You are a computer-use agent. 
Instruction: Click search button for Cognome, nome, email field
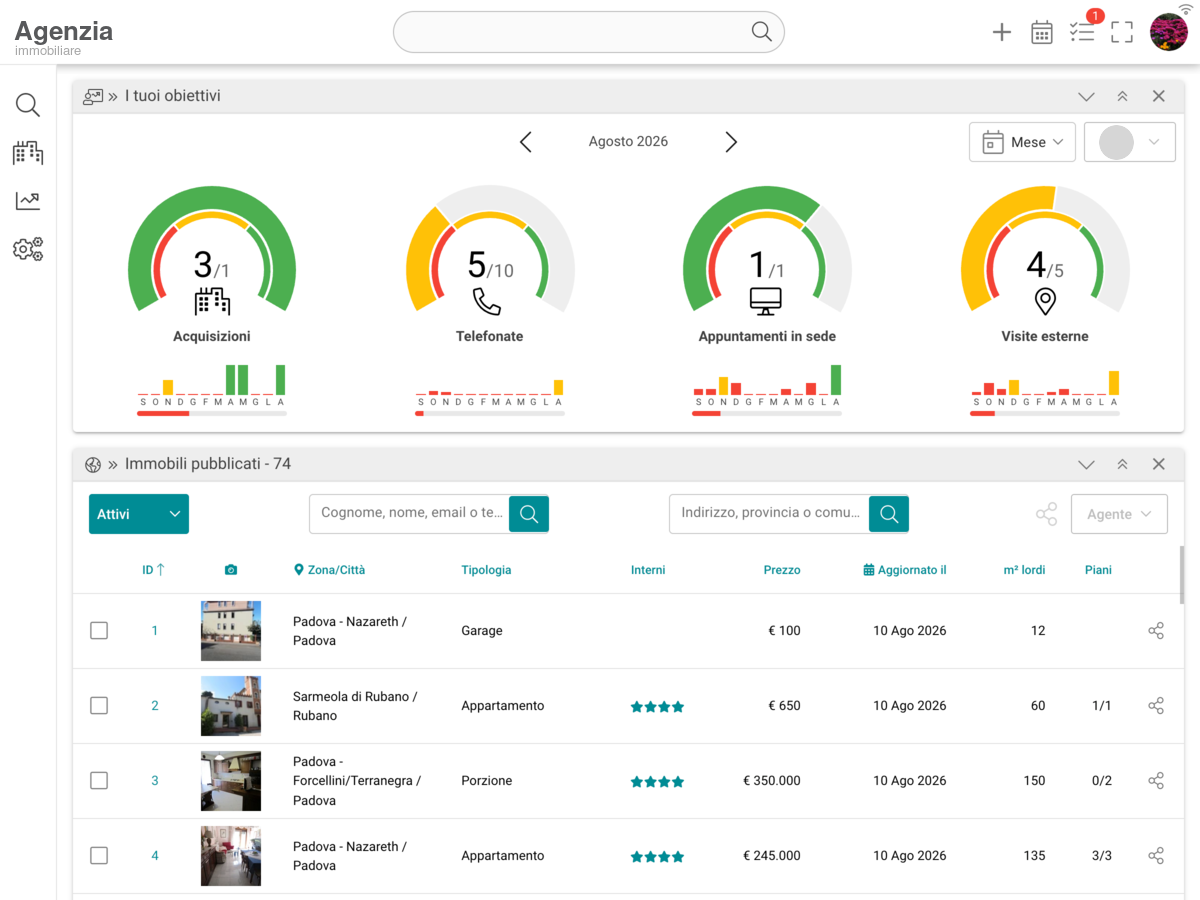529,514
